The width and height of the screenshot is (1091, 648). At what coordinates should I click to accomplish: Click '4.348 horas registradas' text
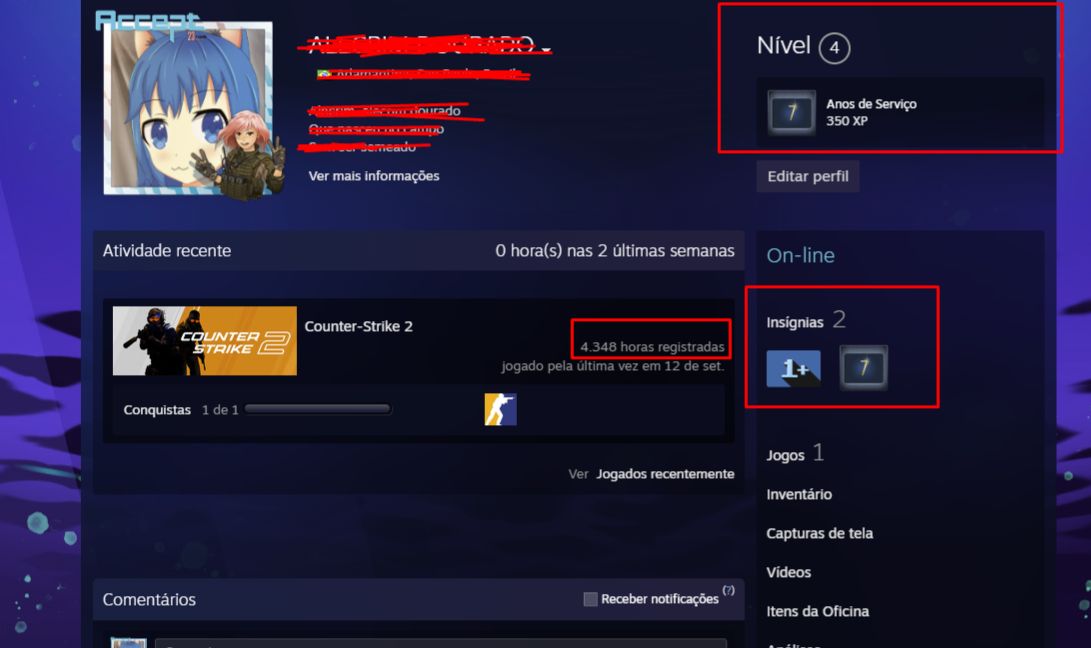[652, 347]
